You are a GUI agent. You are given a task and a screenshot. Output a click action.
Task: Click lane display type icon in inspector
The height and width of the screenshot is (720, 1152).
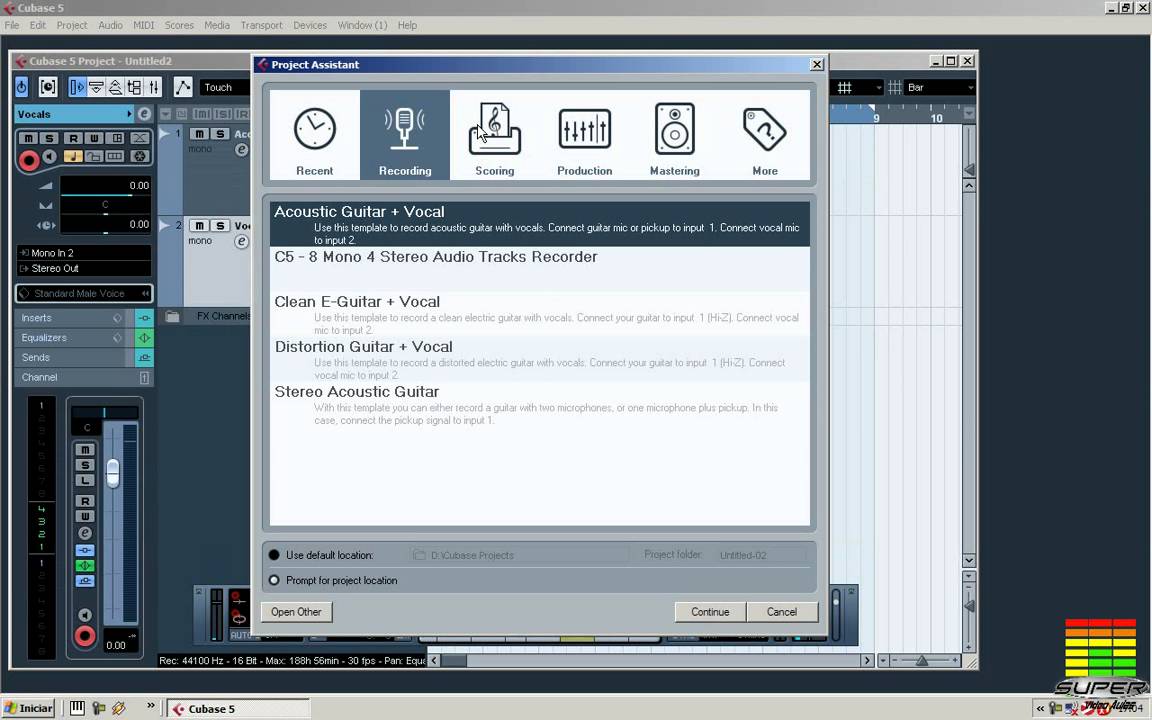tap(115, 156)
